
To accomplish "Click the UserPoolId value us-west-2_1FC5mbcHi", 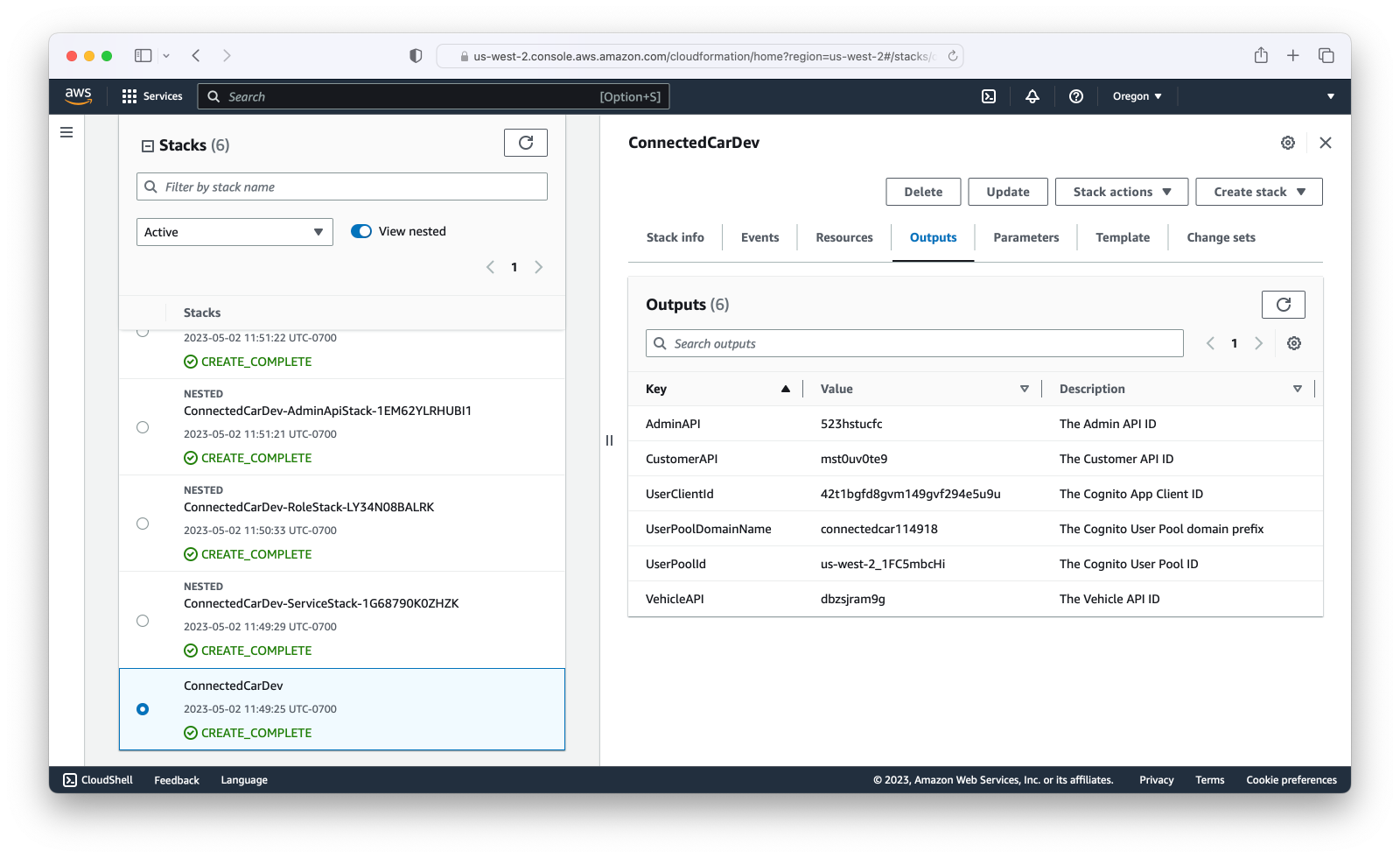I will [x=883, y=564].
